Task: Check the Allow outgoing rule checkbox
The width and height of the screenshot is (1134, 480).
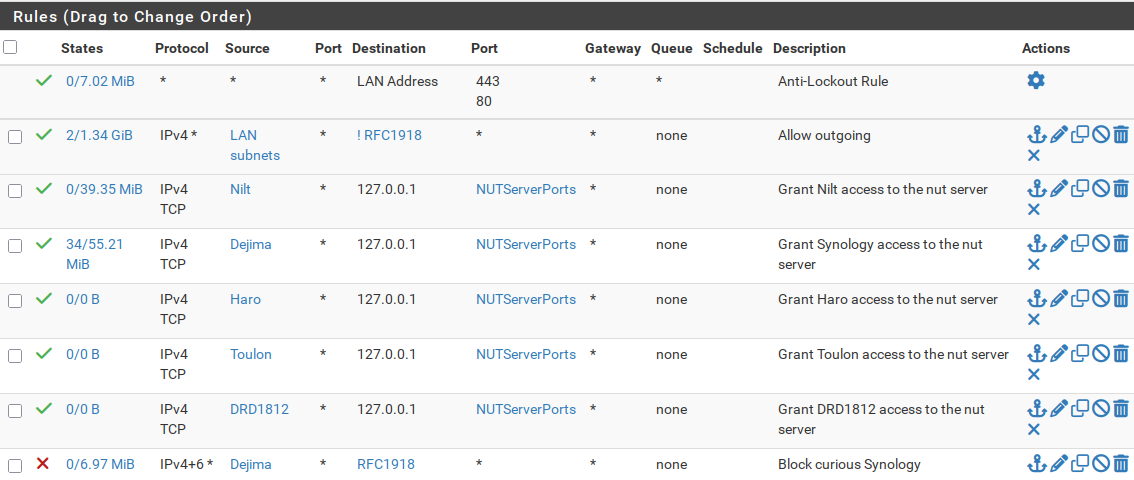Action: [x=14, y=137]
